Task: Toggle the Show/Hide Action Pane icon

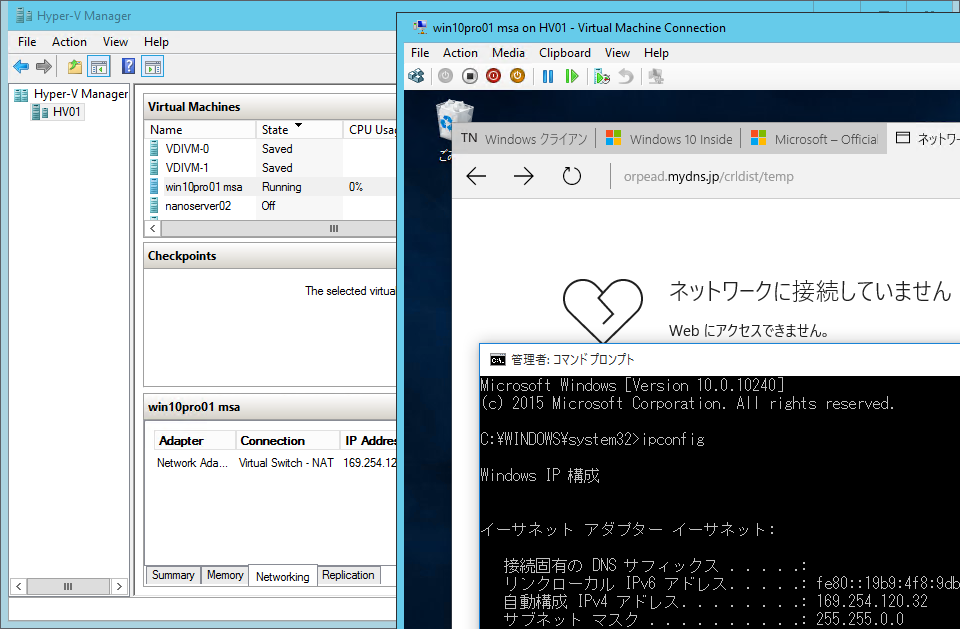Action: [152, 66]
